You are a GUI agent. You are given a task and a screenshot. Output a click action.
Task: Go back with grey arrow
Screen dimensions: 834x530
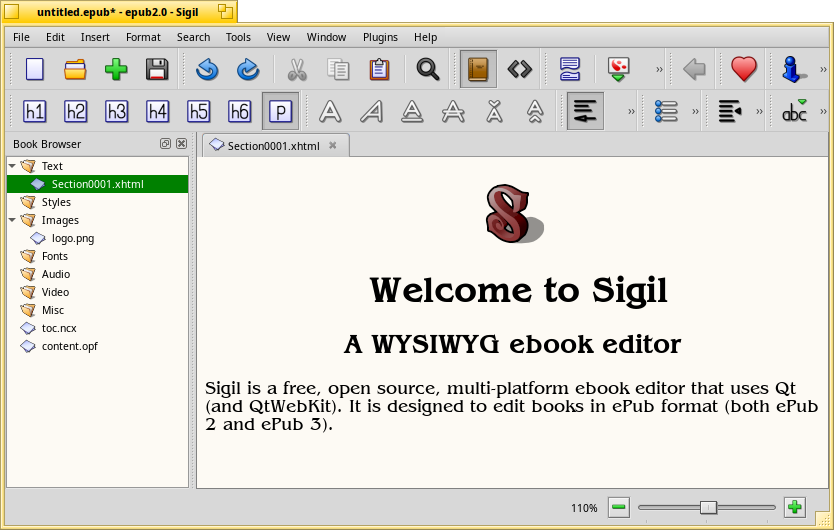coord(694,69)
